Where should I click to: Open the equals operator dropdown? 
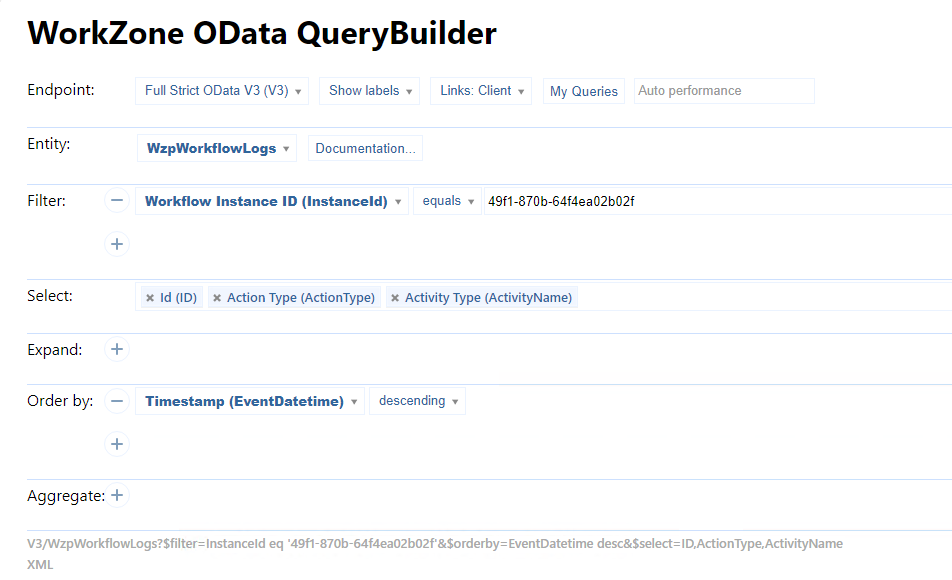pos(447,201)
